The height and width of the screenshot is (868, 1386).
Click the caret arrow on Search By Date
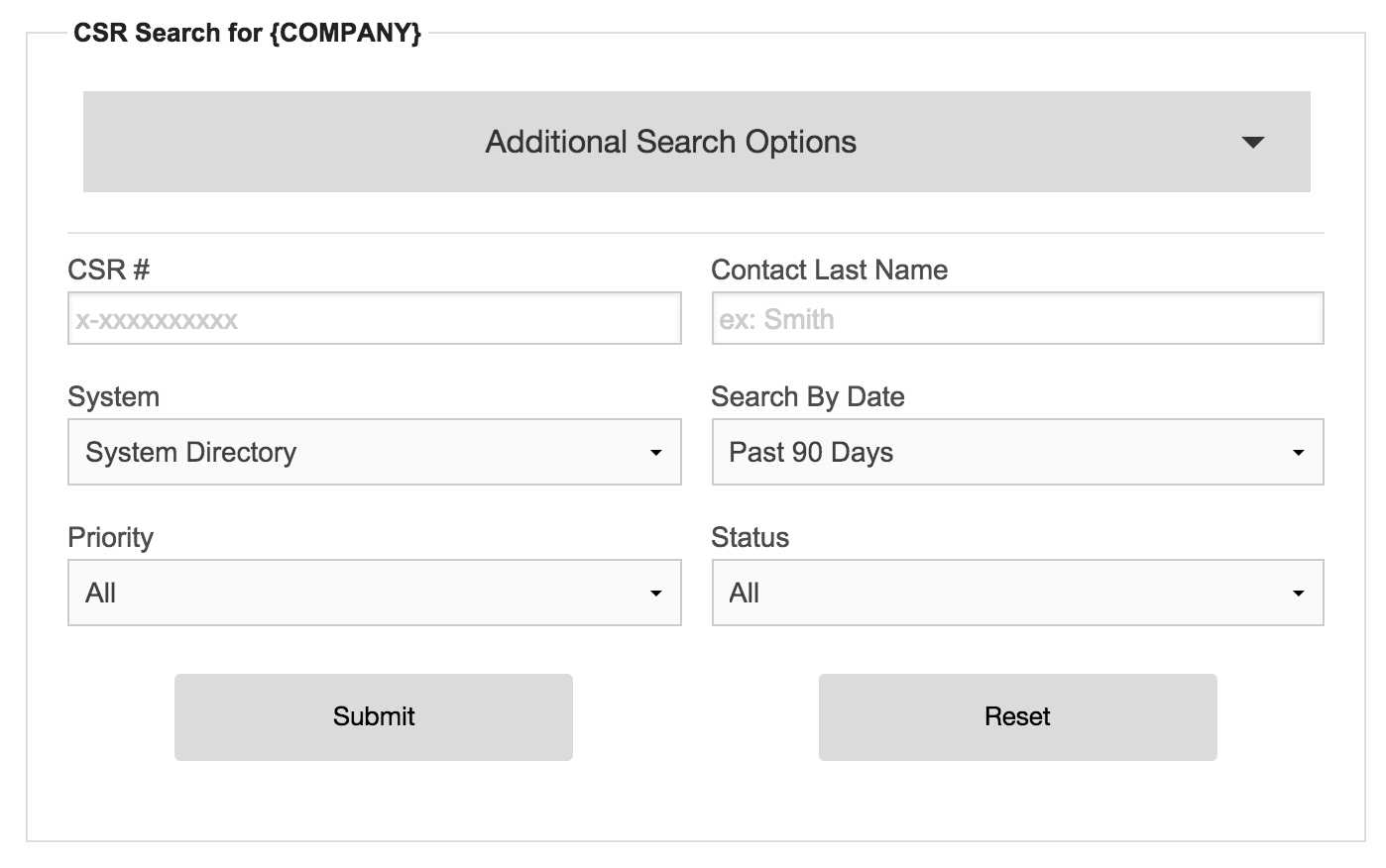click(x=1298, y=453)
